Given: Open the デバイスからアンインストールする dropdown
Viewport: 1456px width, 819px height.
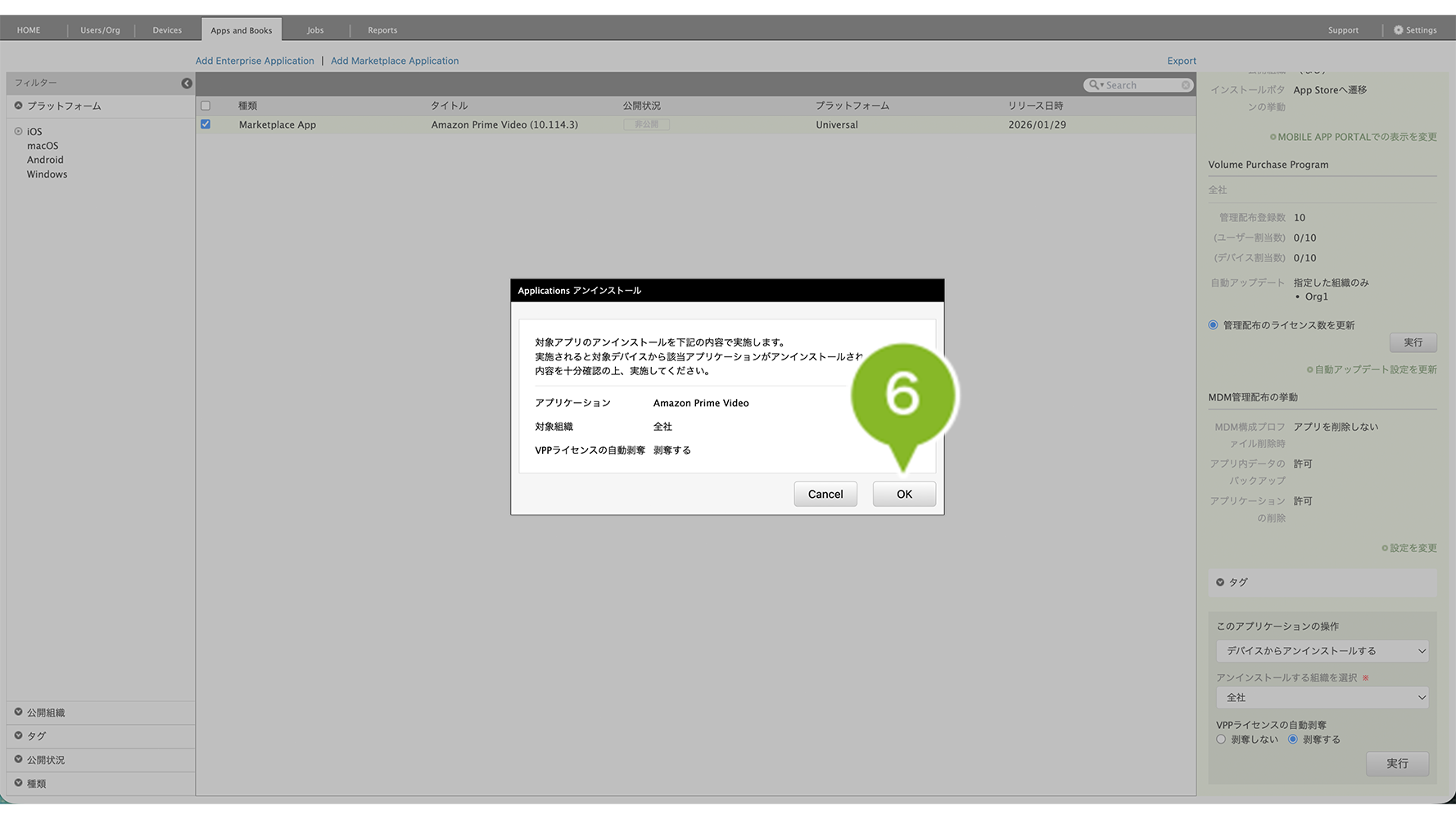Looking at the screenshot, I should (x=1322, y=651).
